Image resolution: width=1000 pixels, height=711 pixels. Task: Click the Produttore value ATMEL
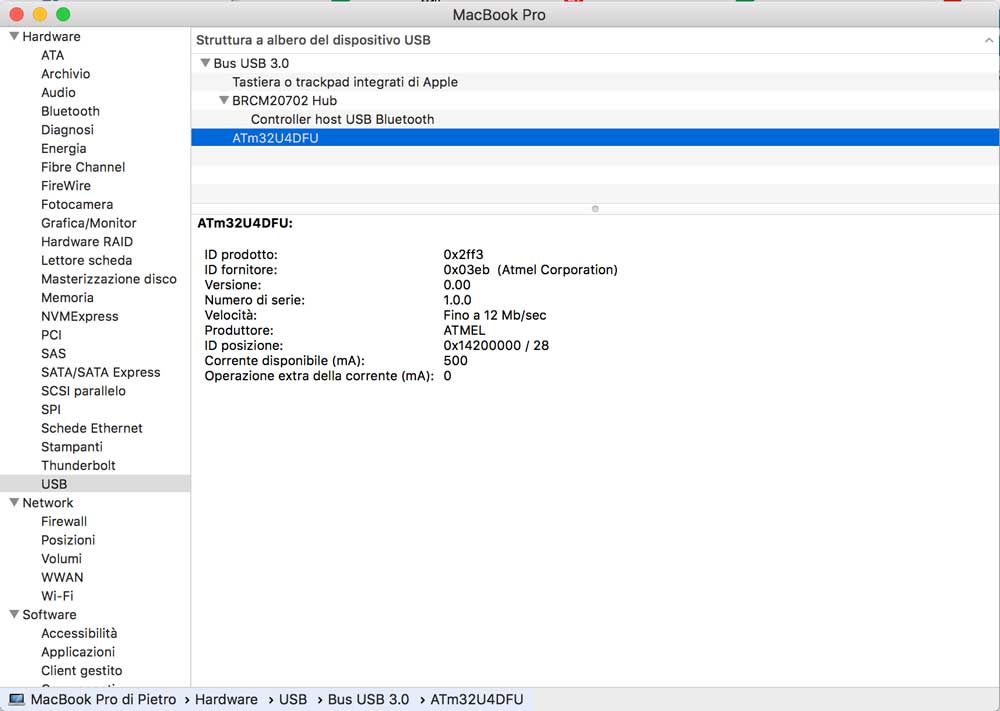coord(464,330)
